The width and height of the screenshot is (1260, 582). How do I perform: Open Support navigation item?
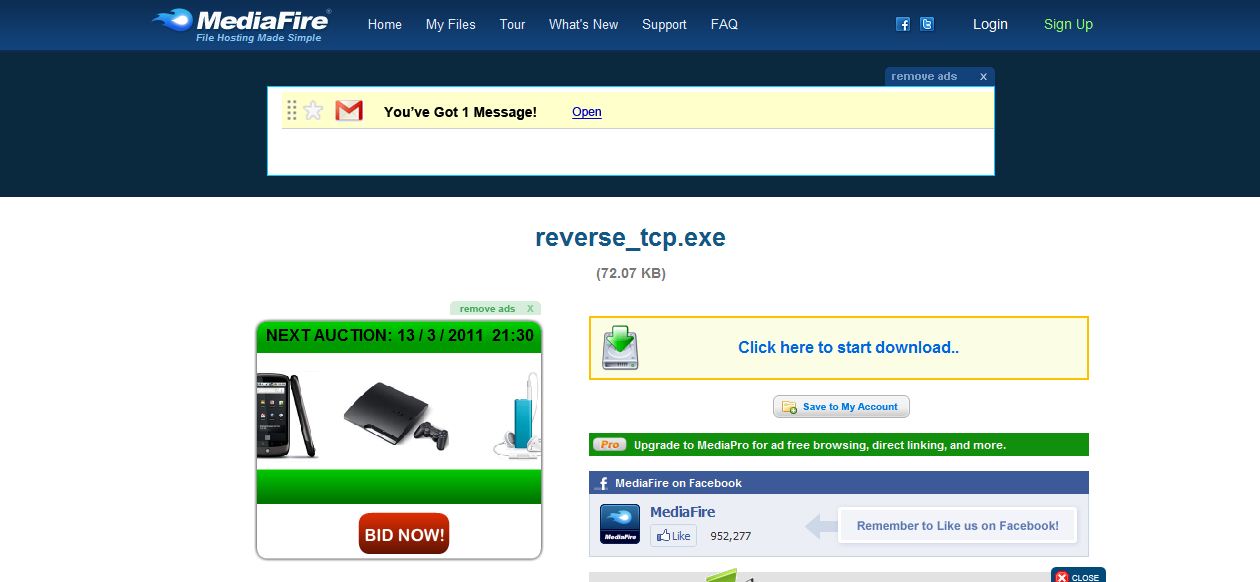tap(664, 24)
